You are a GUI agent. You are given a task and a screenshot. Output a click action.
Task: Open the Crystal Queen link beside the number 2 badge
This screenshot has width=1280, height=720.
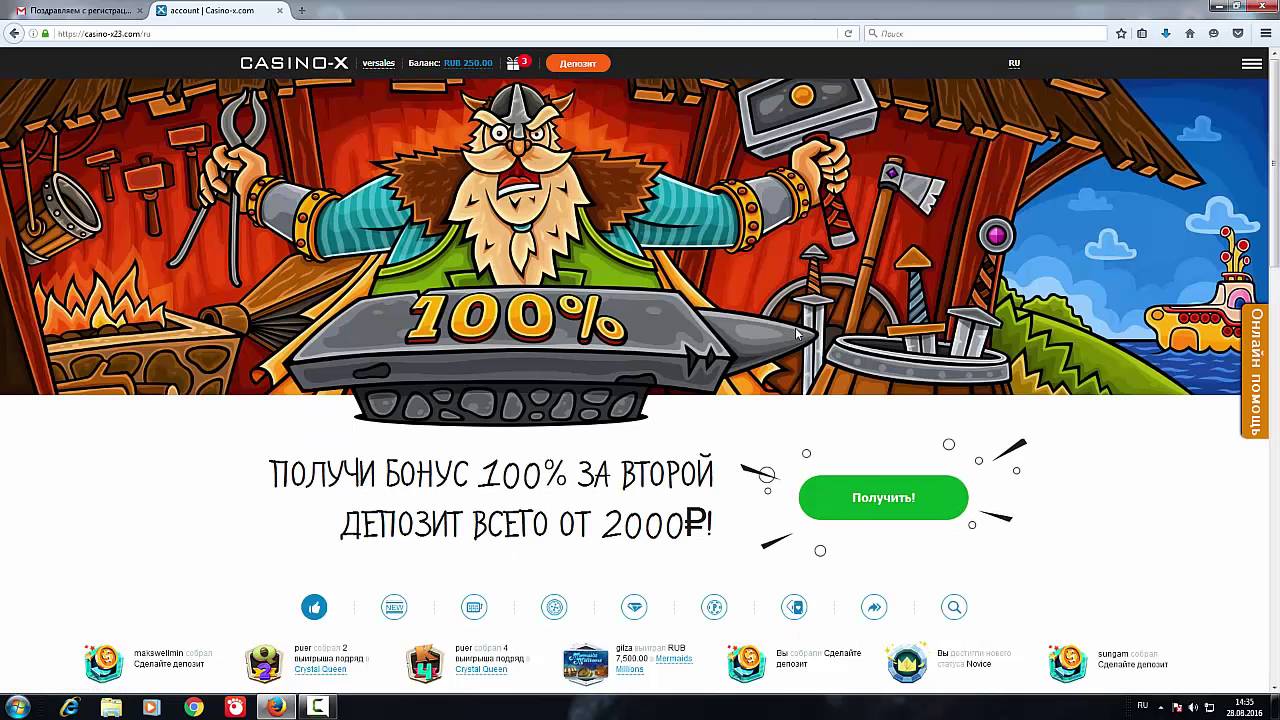(x=320, y=669)
